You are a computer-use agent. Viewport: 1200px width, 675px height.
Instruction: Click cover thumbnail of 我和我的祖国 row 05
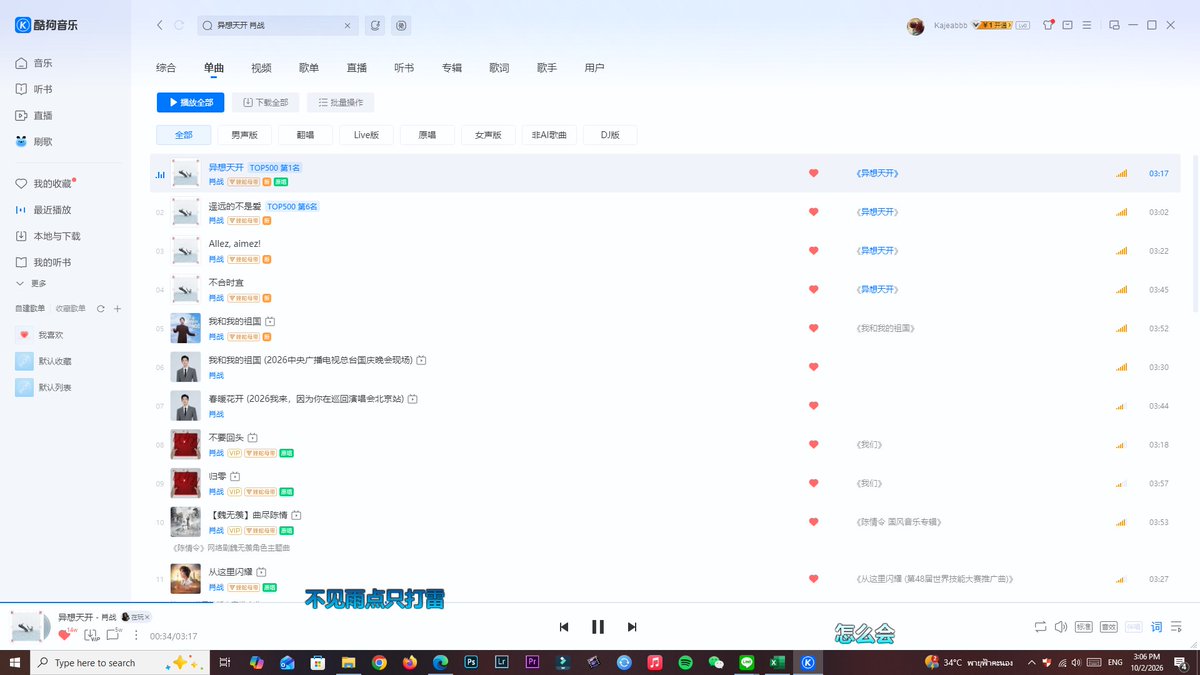(x=185, y=328)
